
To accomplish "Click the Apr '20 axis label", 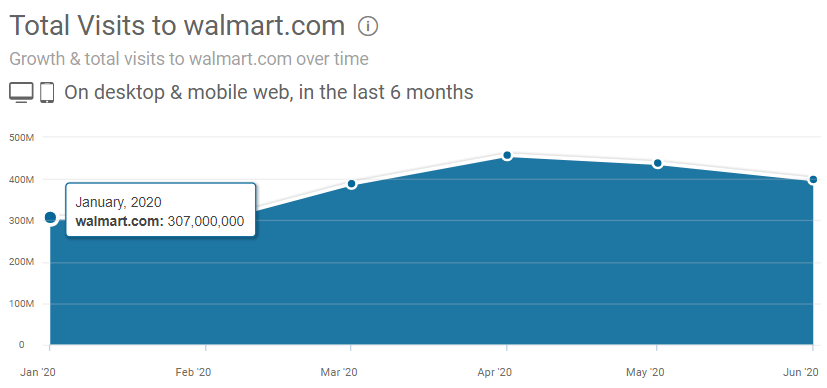I will [494, 373].
